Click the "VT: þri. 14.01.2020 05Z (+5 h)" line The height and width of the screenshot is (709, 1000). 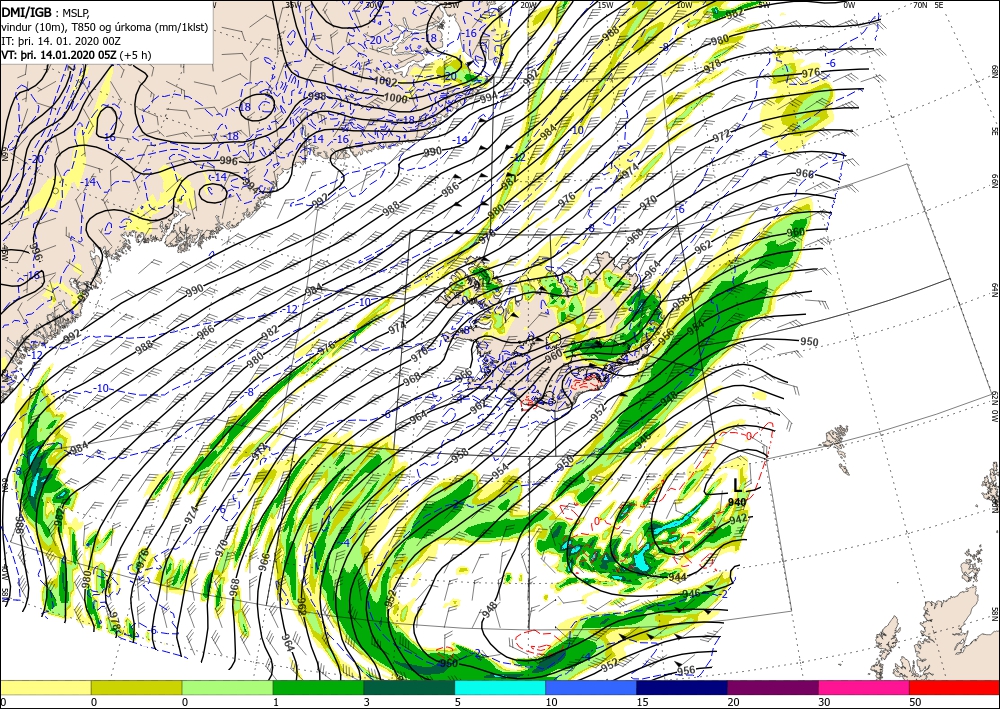coord(76,55)
